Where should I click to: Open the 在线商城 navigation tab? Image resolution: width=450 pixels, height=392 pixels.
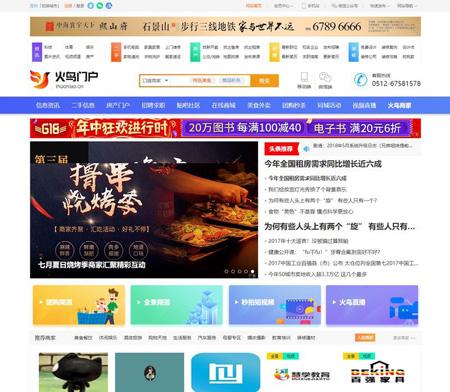click(224, 105)
